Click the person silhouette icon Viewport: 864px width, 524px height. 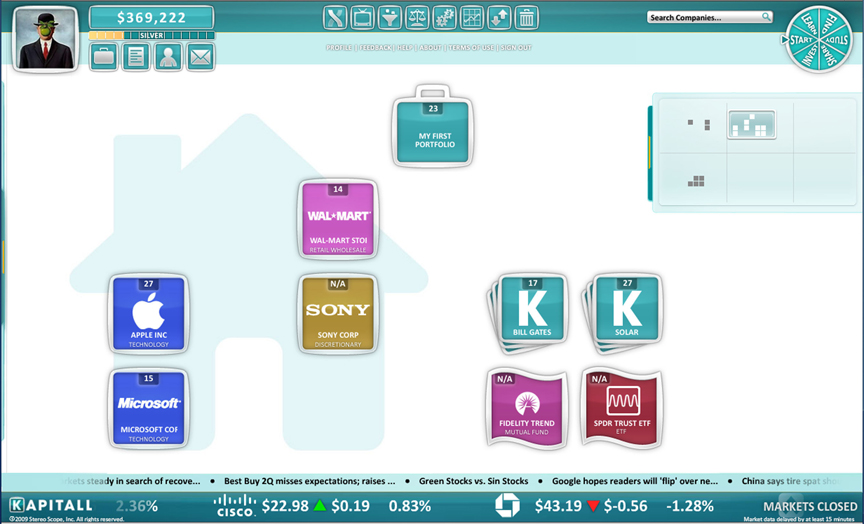click(168, 57)
